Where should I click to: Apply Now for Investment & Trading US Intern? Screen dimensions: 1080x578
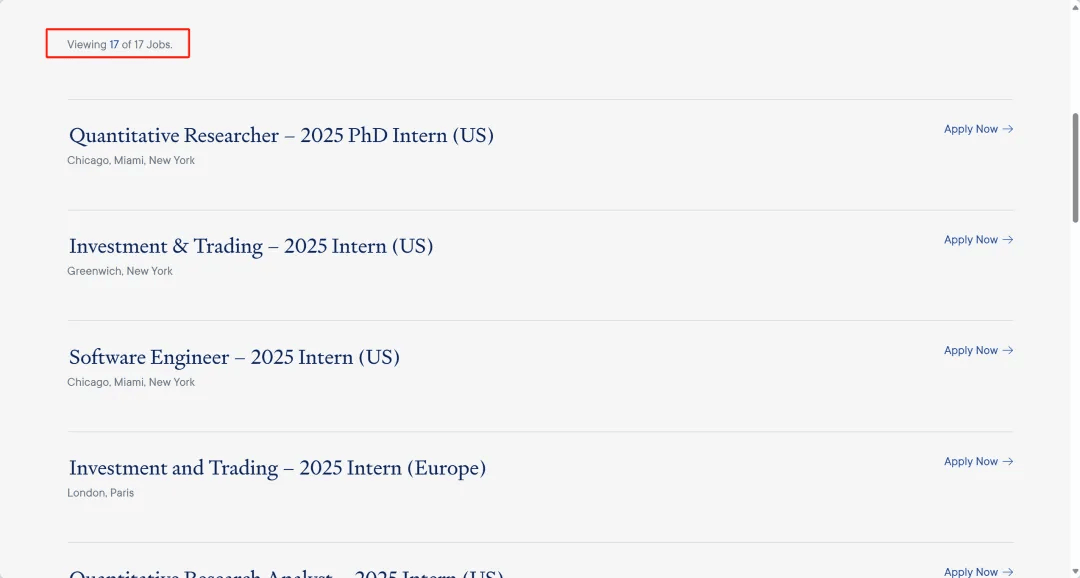[x=970, y=240]
